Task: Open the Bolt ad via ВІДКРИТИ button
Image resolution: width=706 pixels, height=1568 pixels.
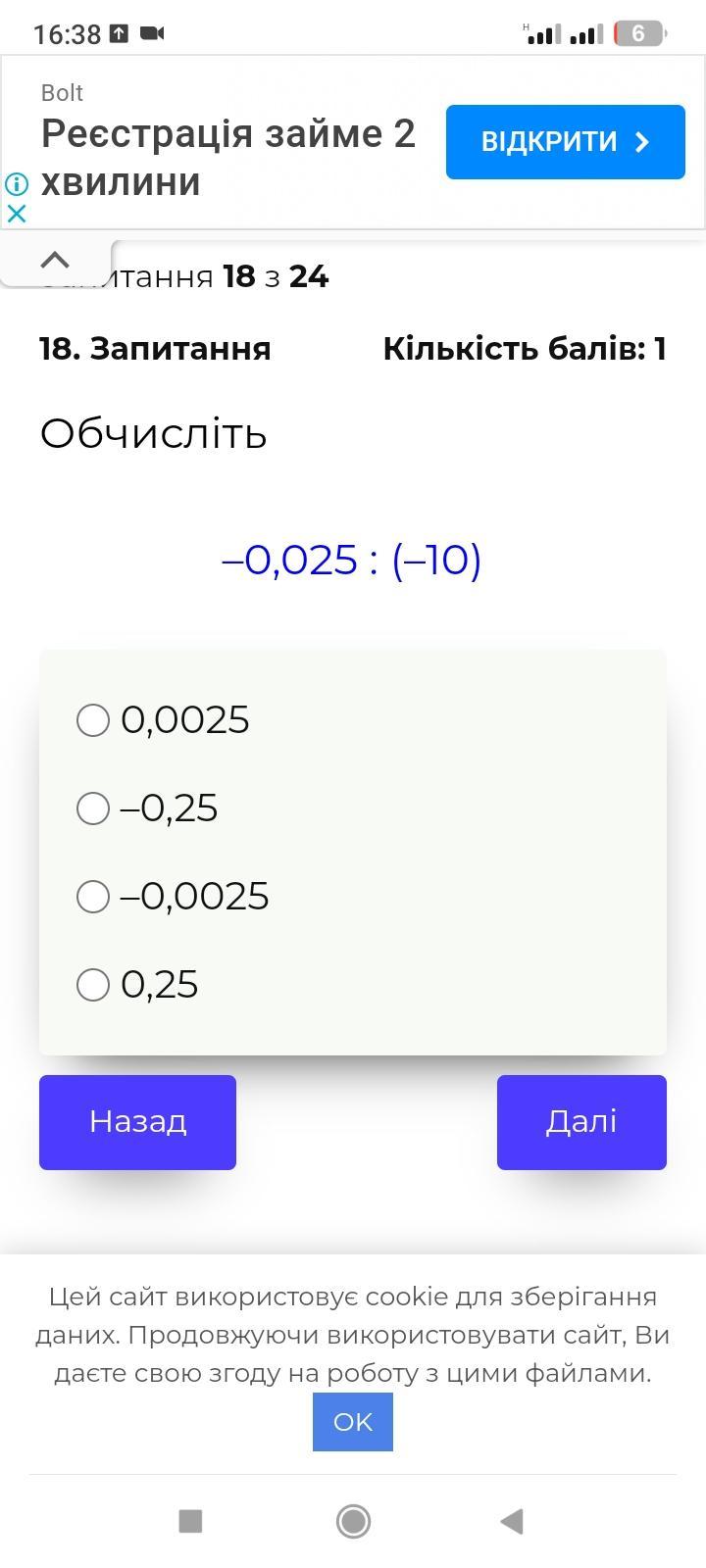Action: pyautogui.click(x=566, y=142)
